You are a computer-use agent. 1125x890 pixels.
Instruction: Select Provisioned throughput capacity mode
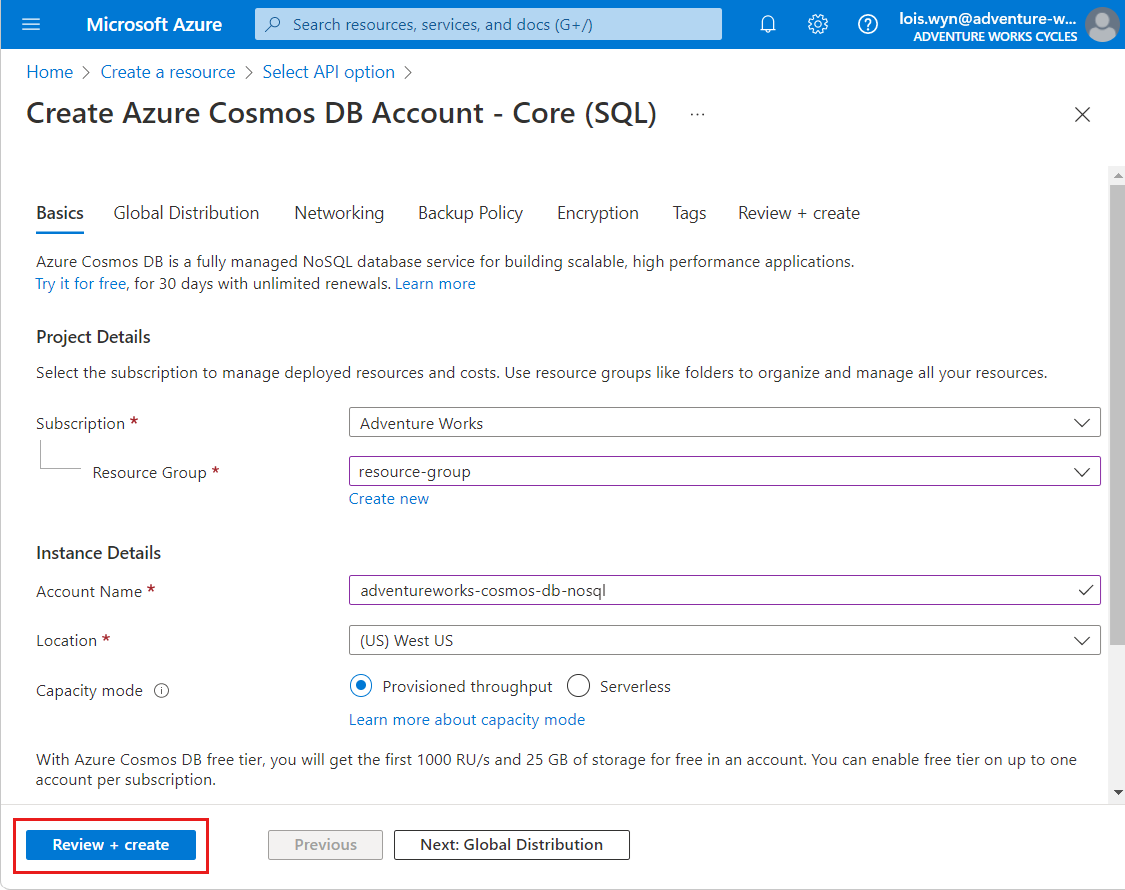[361, 686]
